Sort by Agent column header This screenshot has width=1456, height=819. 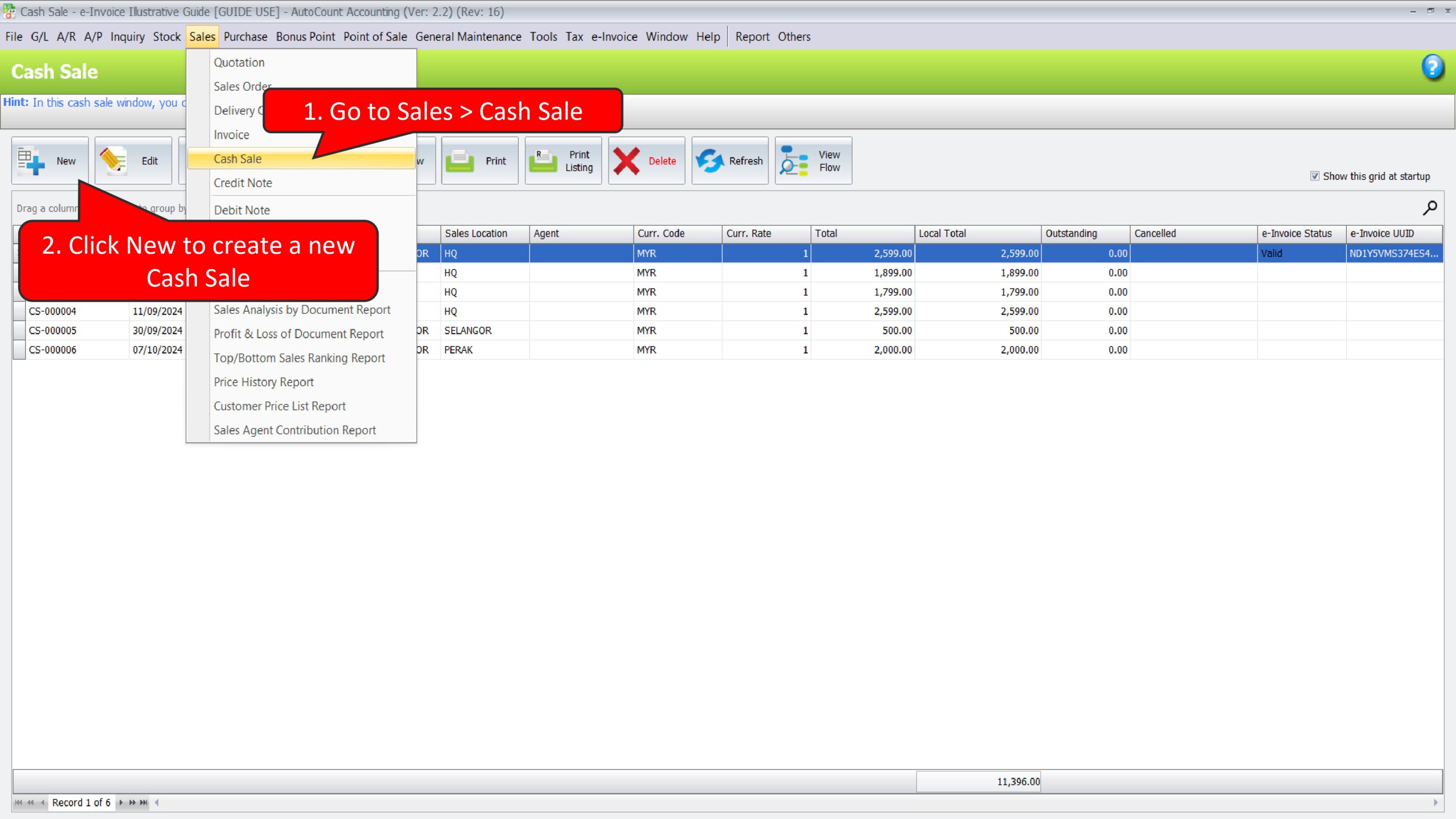click(x=581, y=233)
